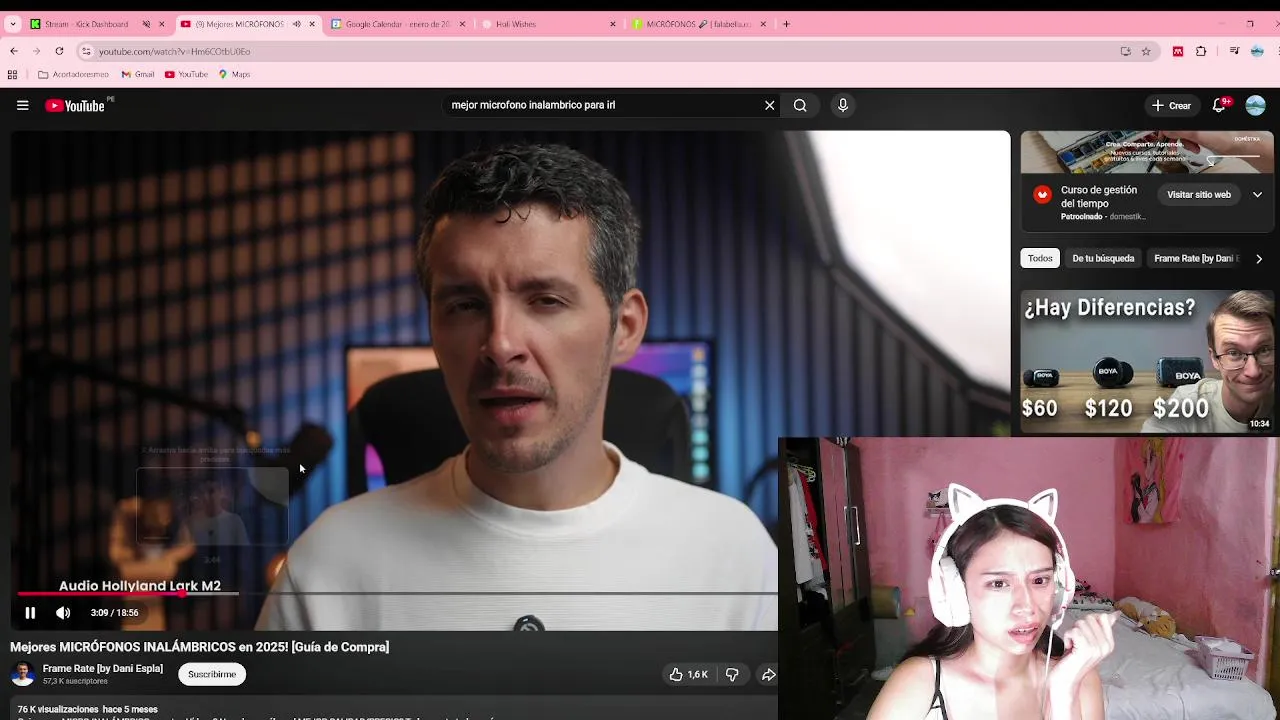
Task: Close the Holi Wishes tab
Action: click(x=613, y=24)
